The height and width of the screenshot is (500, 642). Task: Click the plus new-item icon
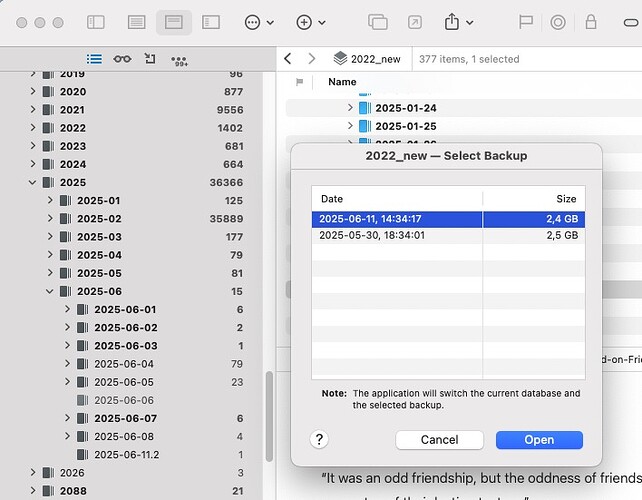pyautogui.click(x=304, y=22)
